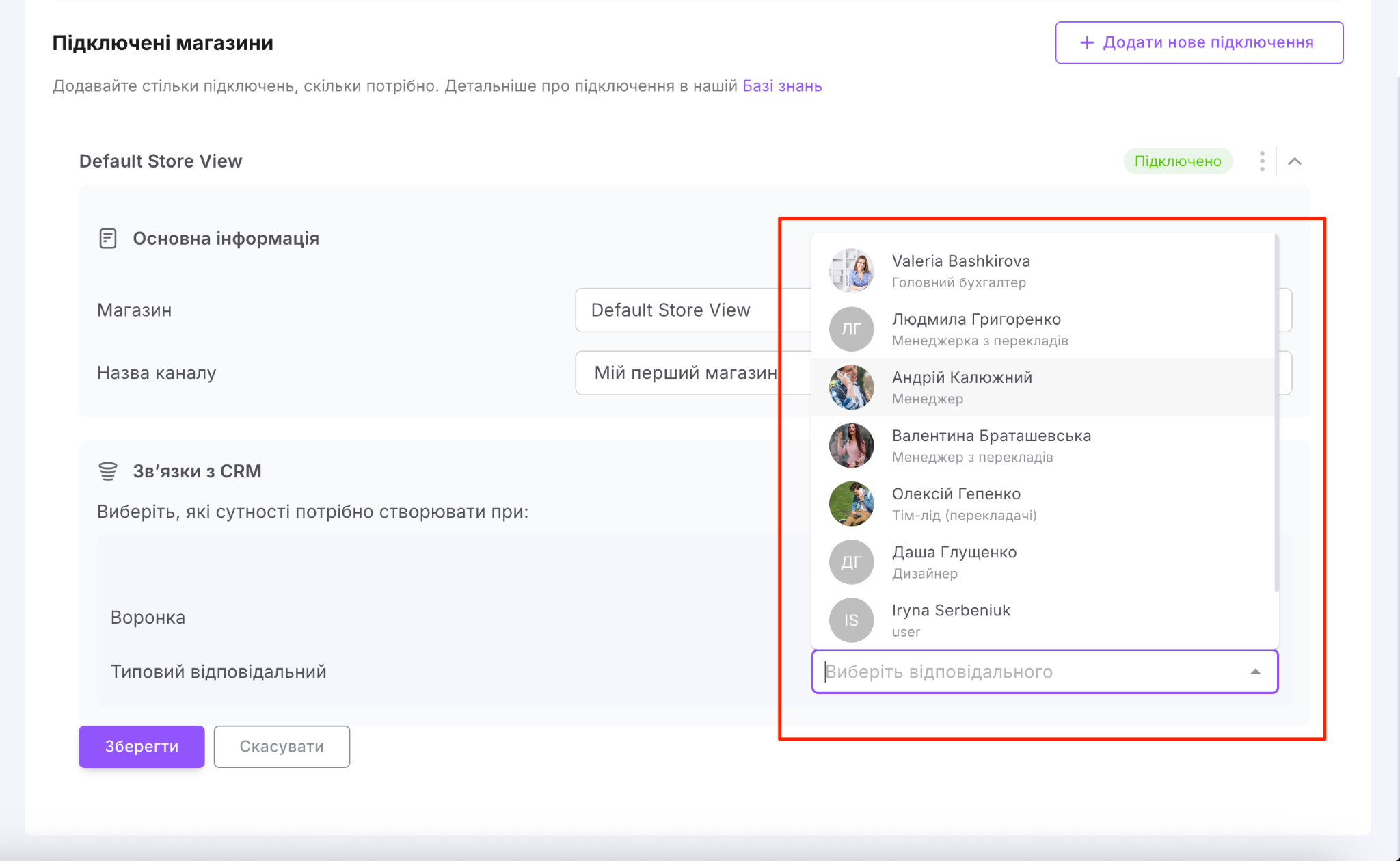The image size is (1400, 861).
Task: Click Олексій Гепенко's avatar photo
Action: coord(851,503)
